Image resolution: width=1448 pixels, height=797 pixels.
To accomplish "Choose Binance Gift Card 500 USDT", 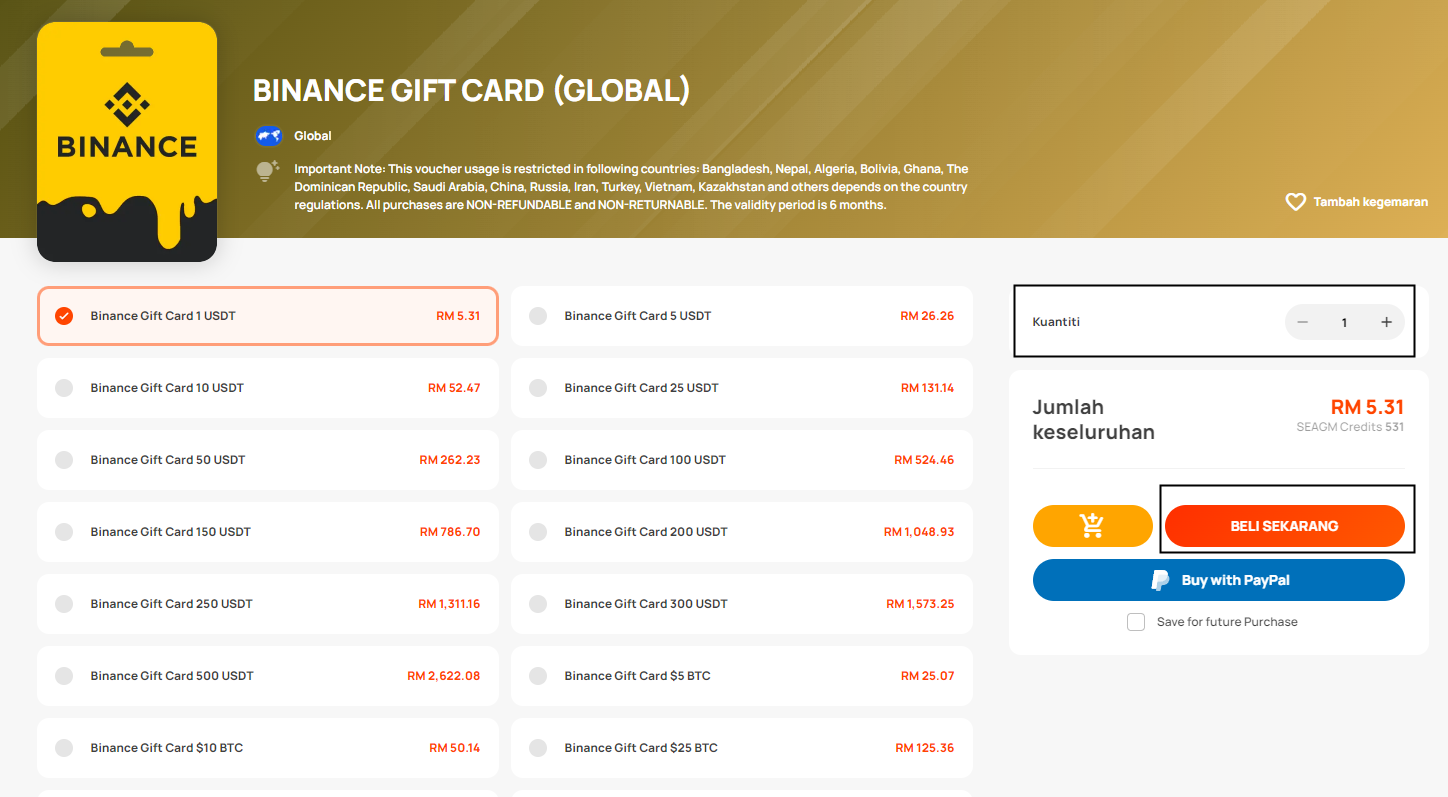I will point(267,676).
